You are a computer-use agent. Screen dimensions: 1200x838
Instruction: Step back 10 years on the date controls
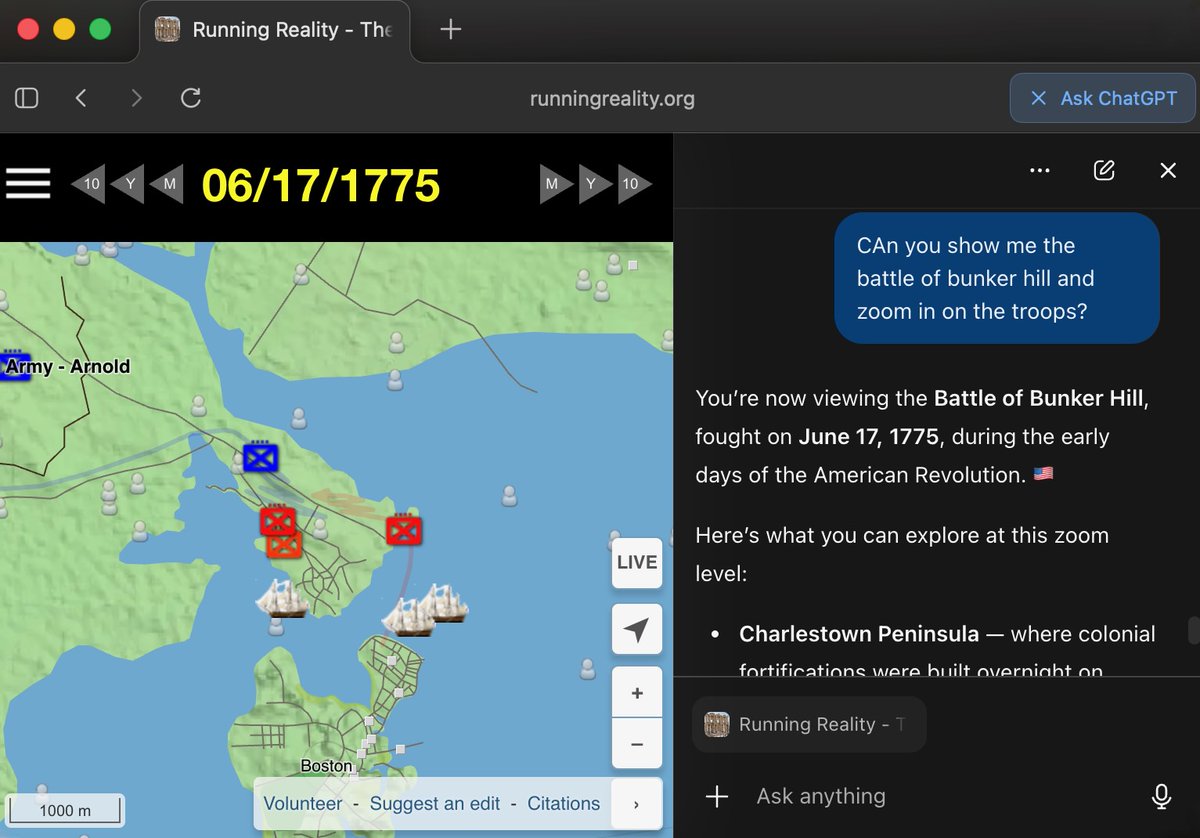tap(88, 184)
